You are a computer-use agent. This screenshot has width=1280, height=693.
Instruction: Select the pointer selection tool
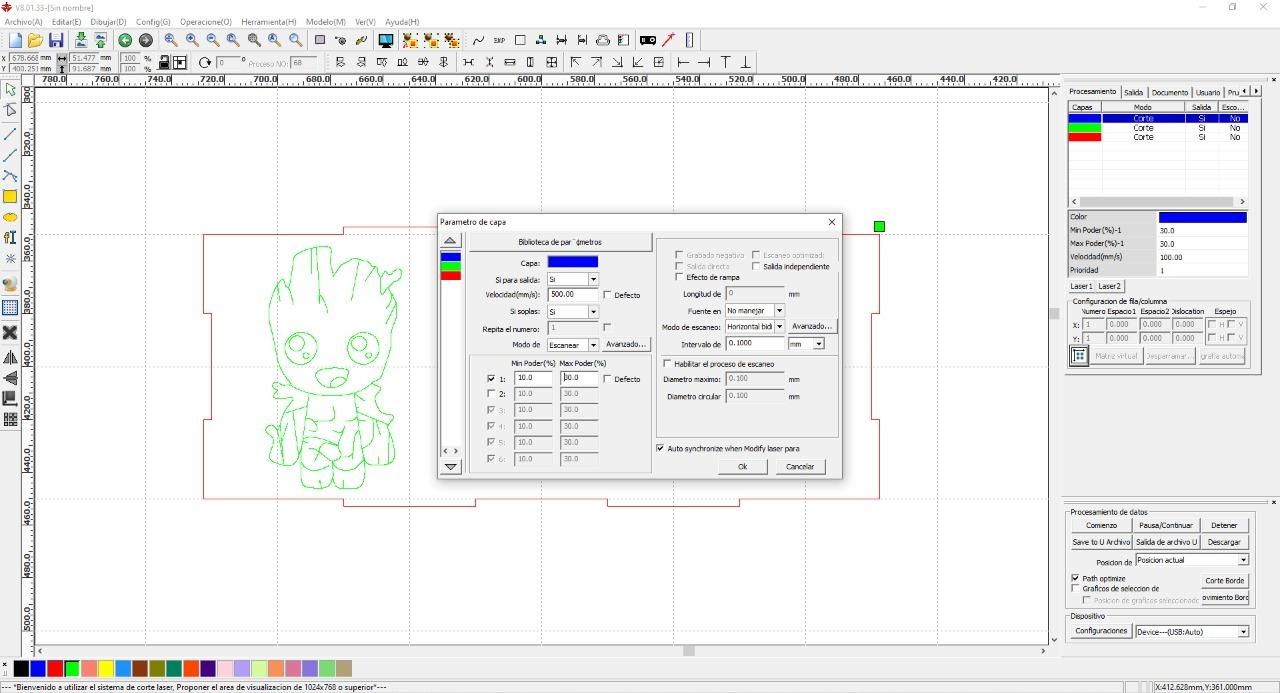click(10, 90)
